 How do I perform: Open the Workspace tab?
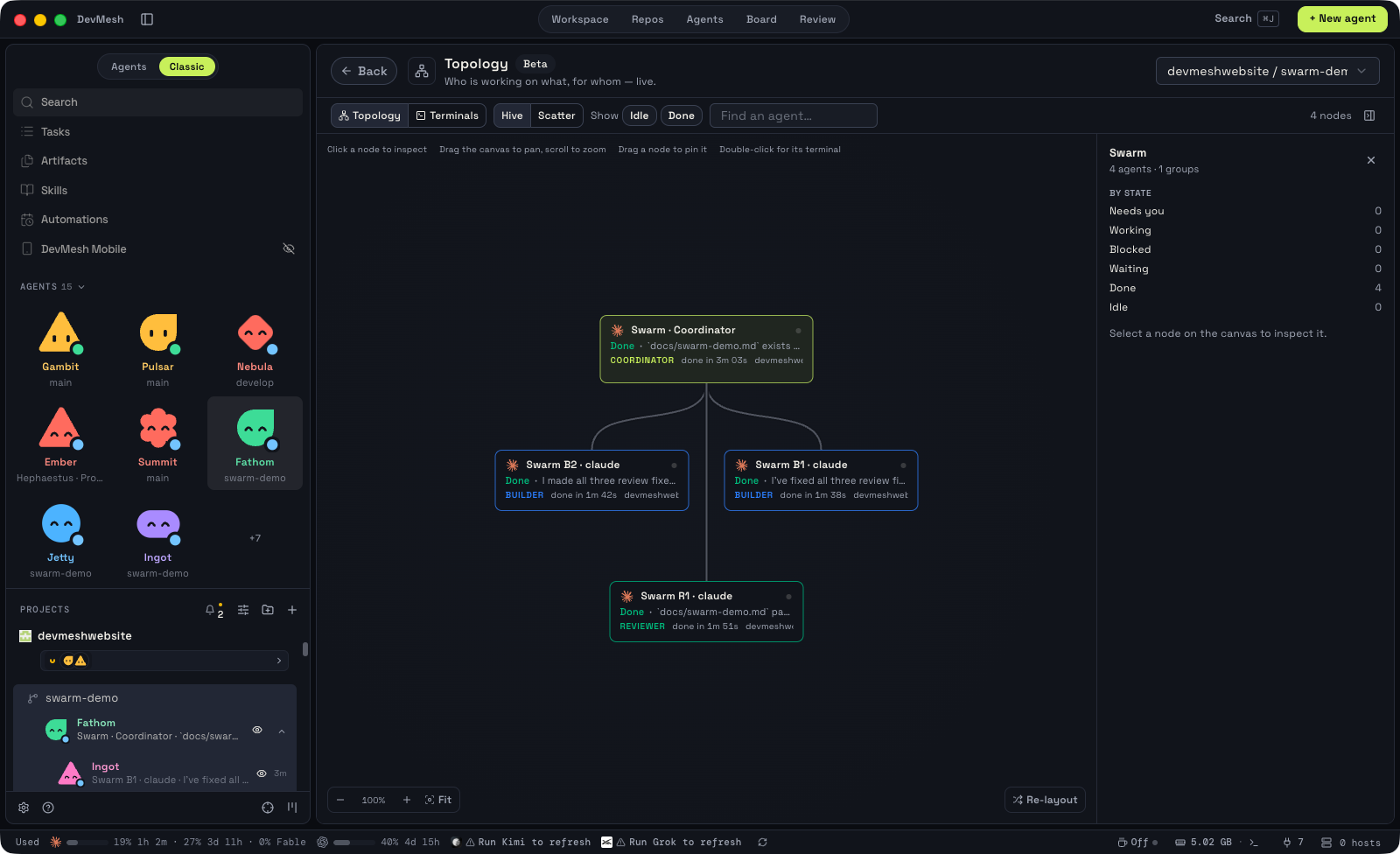click(579, 19)
